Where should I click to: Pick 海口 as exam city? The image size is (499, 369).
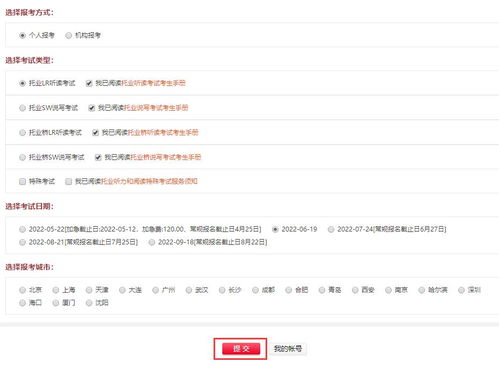coord(22,303)
